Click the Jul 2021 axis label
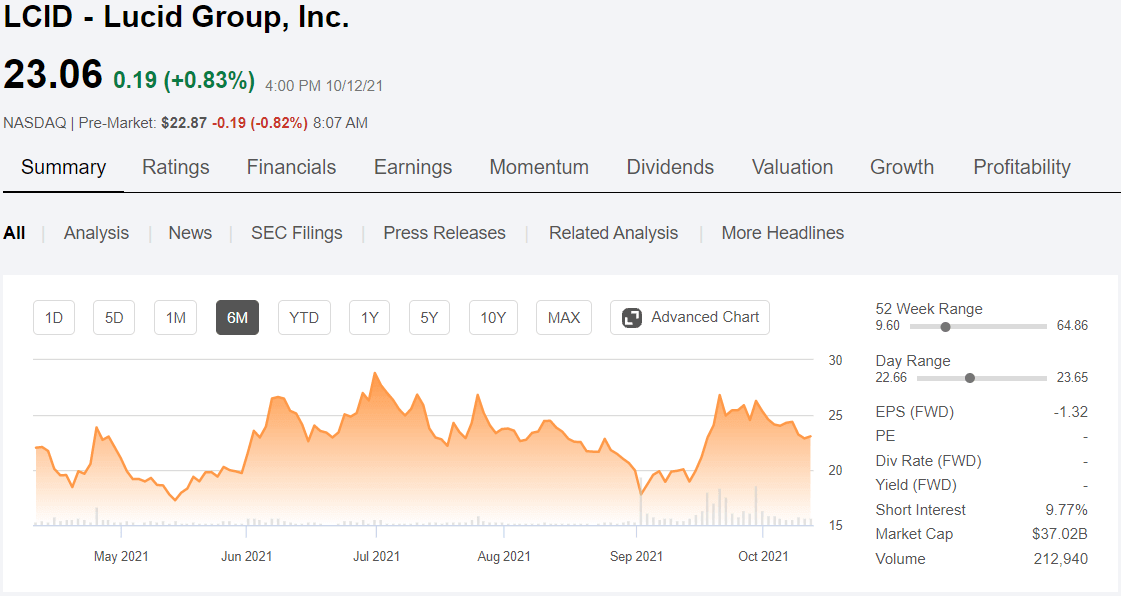1121x596 pixels. 376,556
